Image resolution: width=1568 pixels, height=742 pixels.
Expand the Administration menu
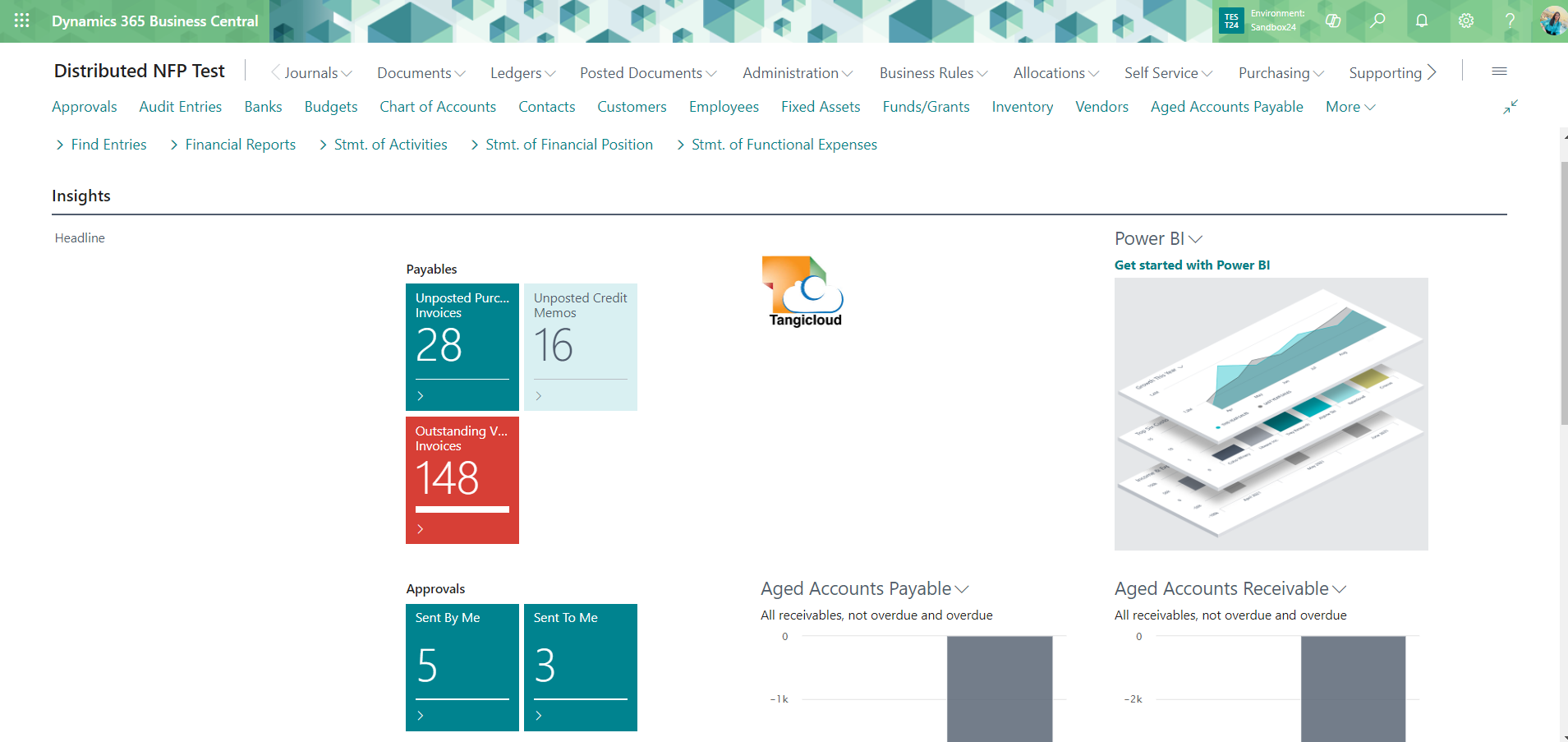click(798, 73)
